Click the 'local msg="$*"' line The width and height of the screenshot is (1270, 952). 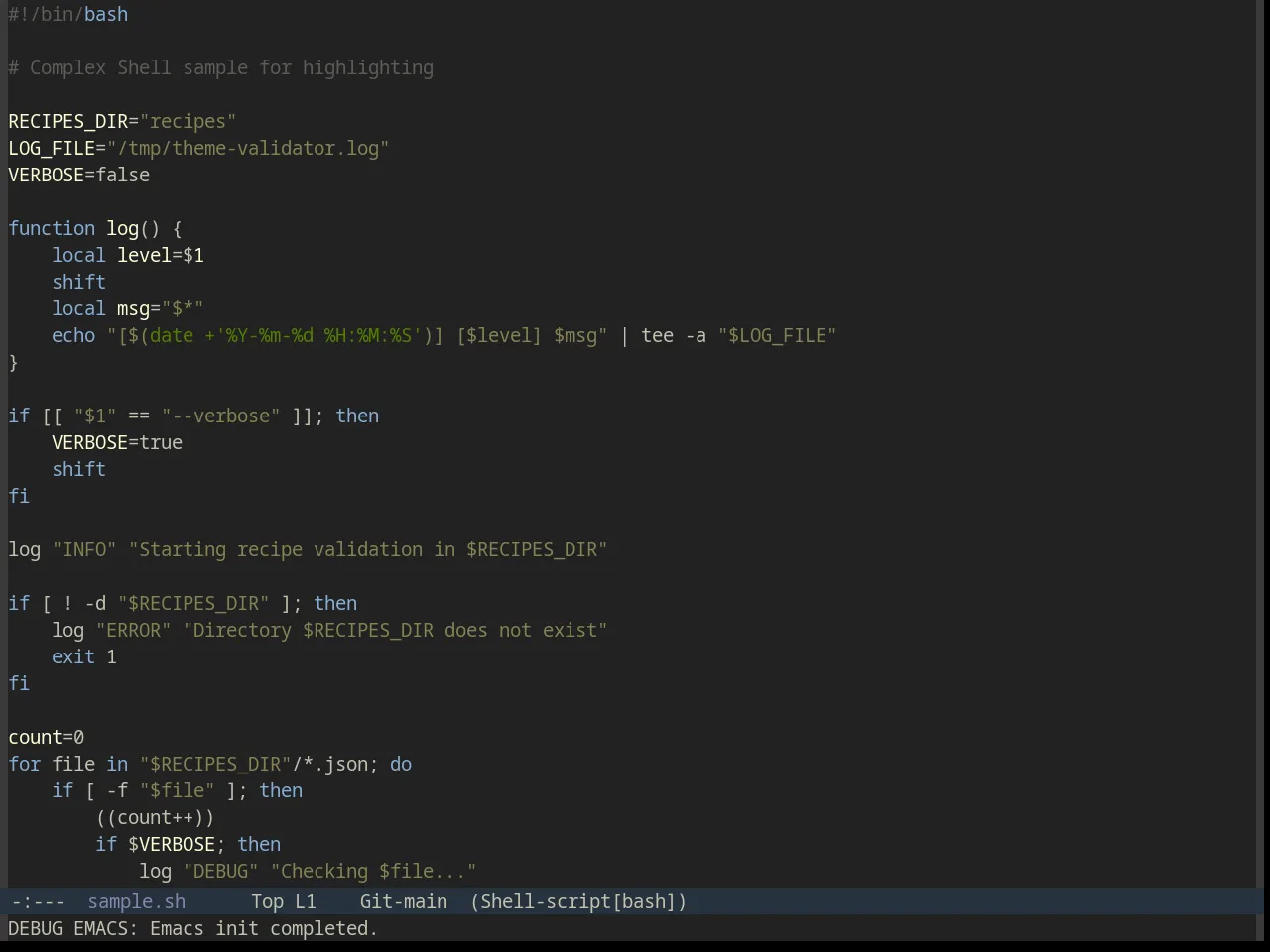(x=128, y=308)
